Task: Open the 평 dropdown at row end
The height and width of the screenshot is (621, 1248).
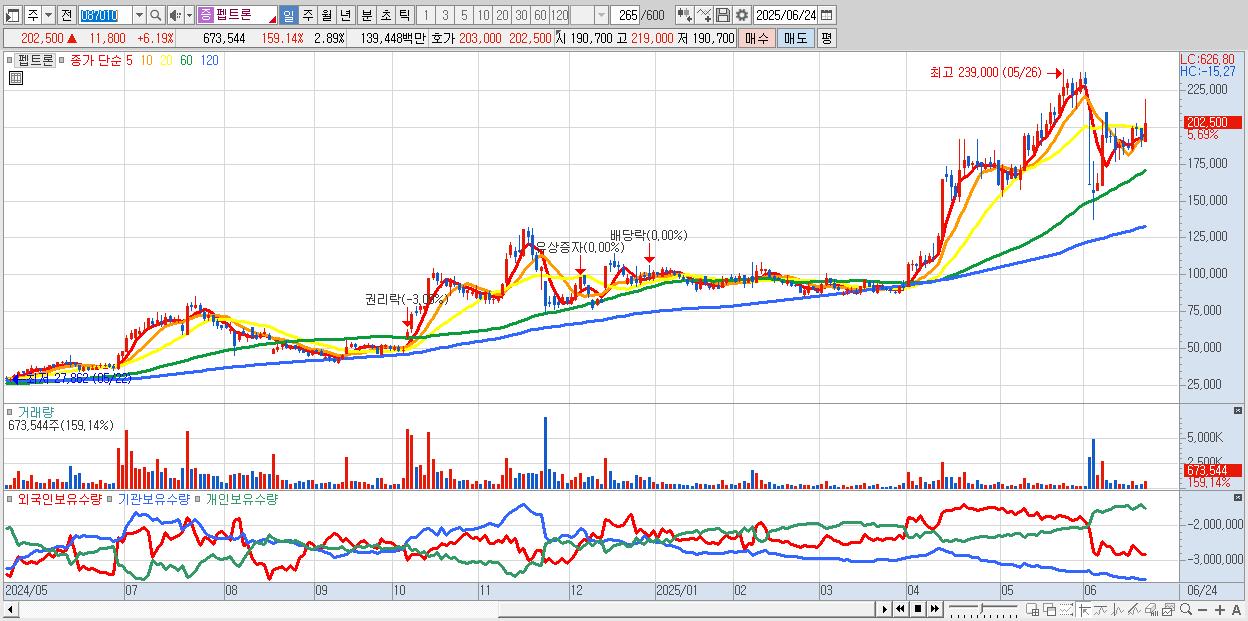Action: click(x=826, y=38)
